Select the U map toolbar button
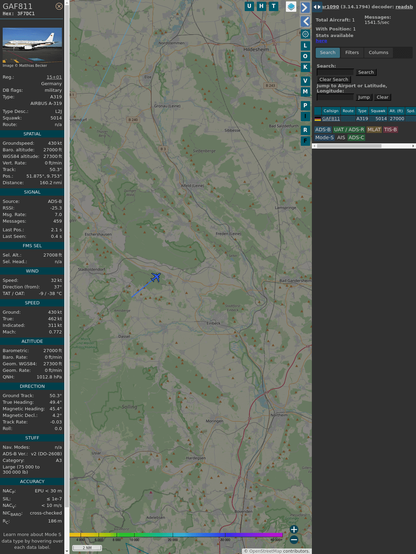 [x=249, y=6]
